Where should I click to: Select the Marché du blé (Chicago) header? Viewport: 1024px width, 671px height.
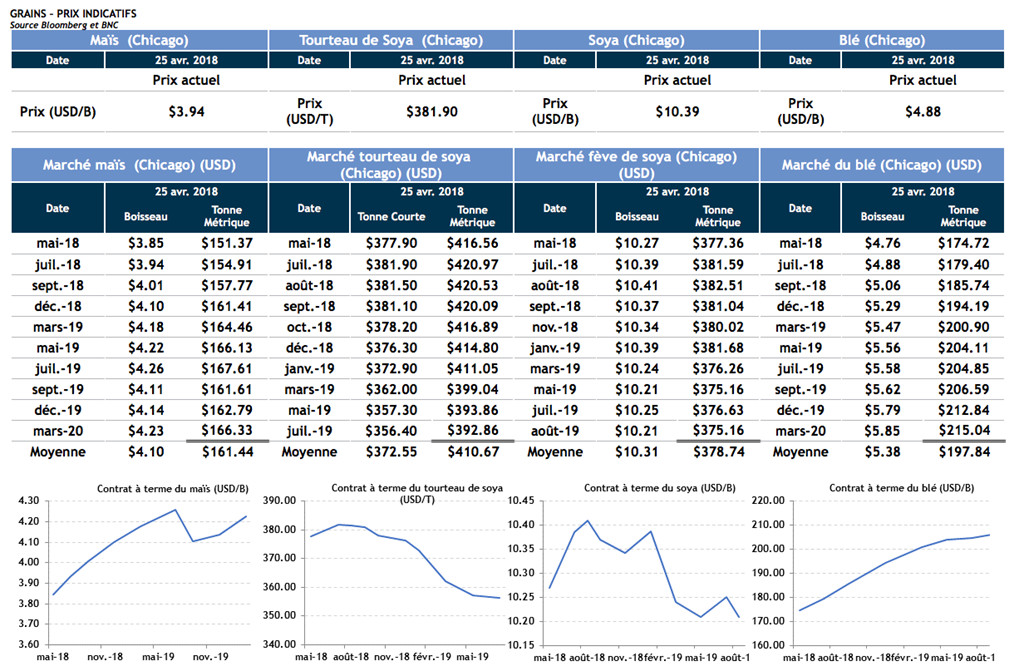(x=881, y=165)
